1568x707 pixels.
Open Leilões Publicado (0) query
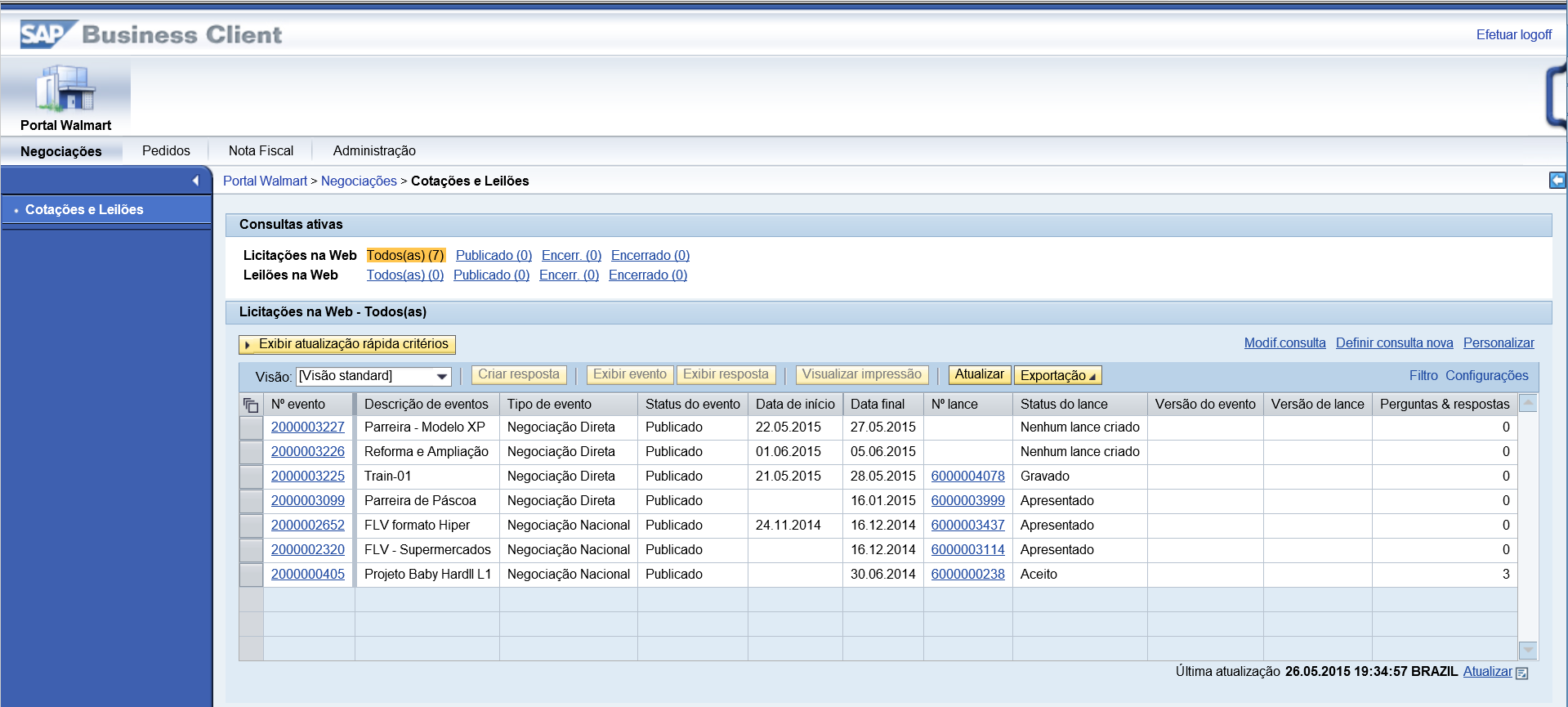click(491, 275)
